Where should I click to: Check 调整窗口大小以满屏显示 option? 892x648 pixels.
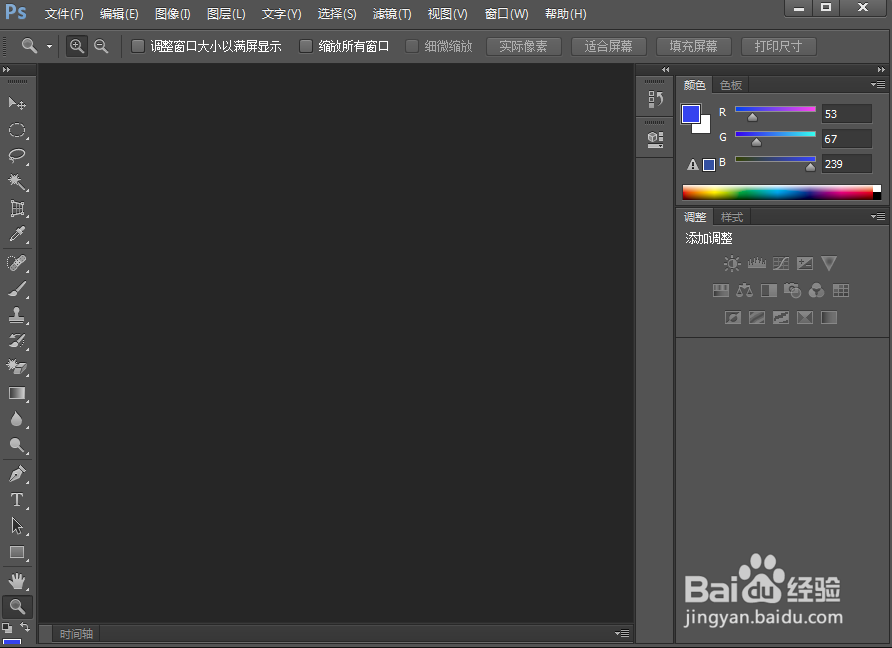click(138, 46)
